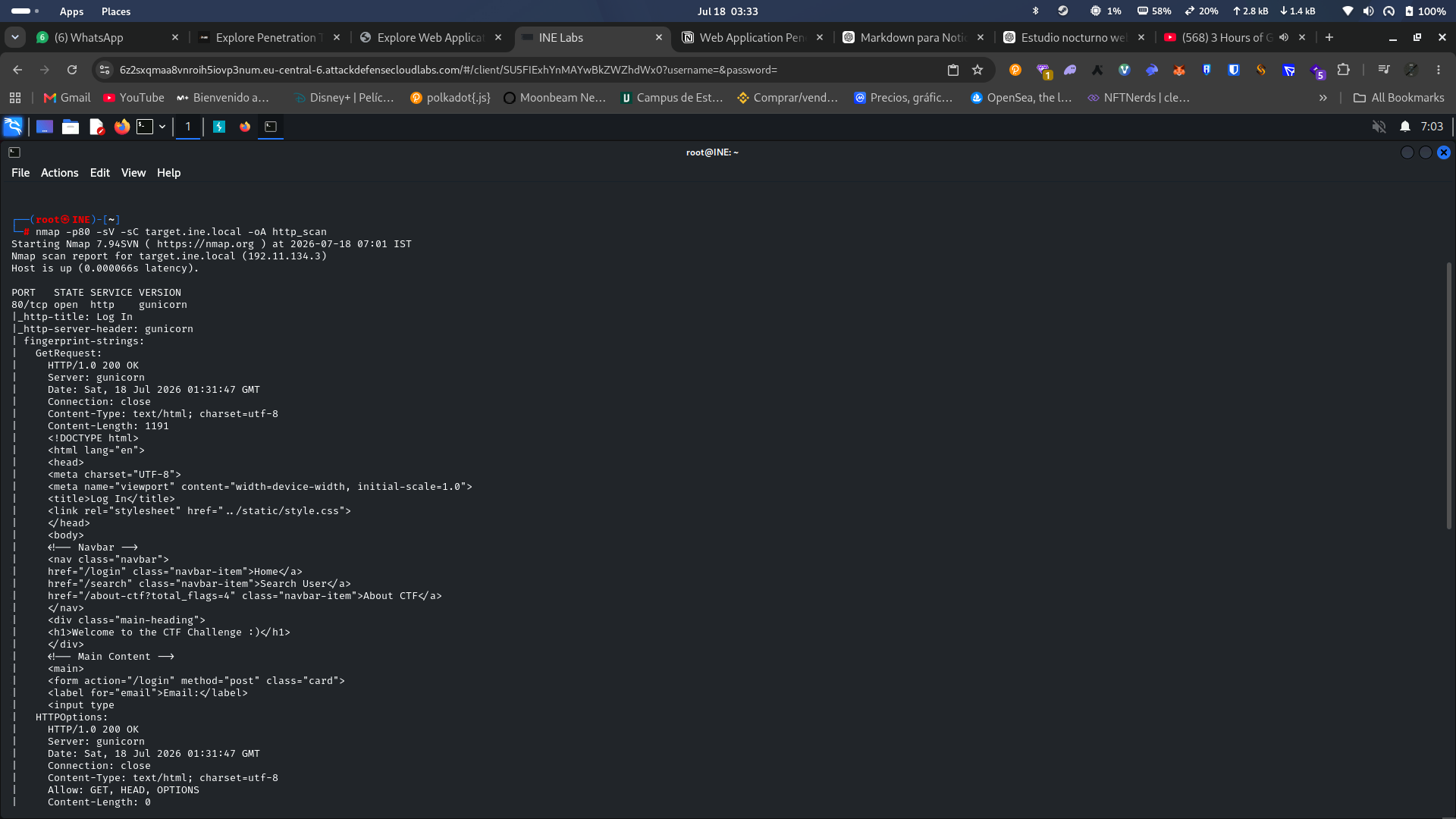Open the orange Polkadot wallet extension

1015,70
